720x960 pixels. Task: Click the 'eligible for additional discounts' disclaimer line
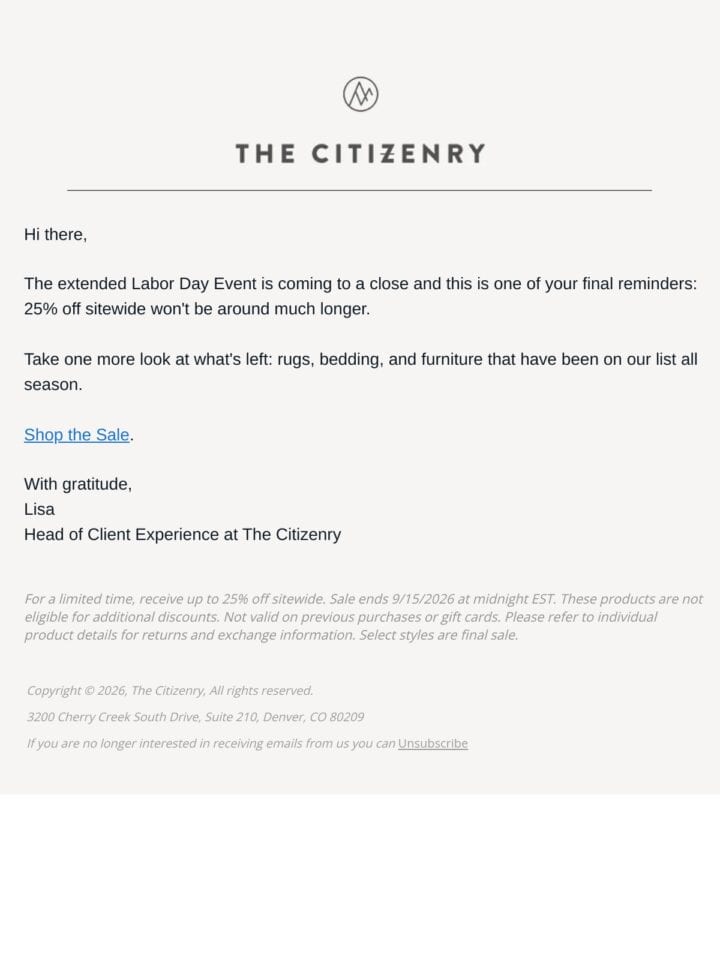click(x=341, y=617)
